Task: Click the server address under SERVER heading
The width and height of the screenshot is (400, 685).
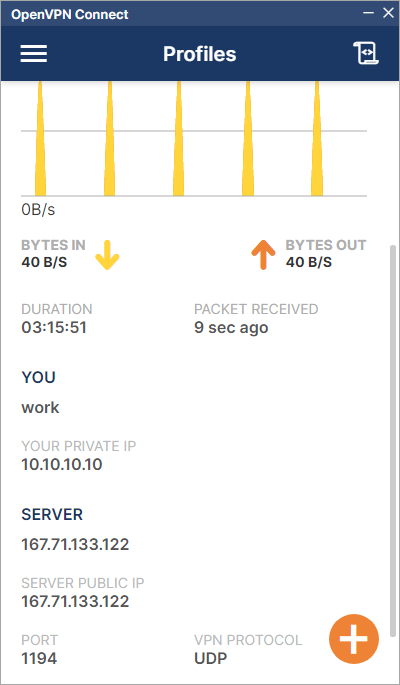Action: point(75,544)
